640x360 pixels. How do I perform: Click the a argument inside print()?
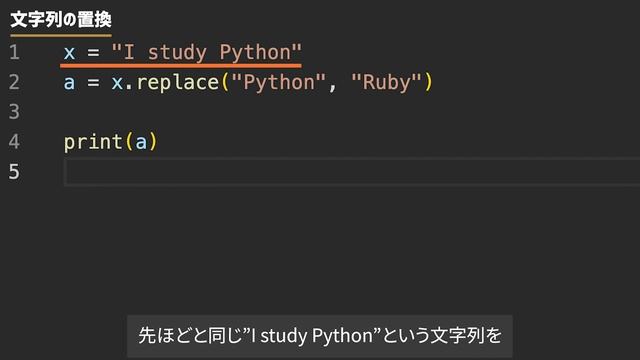click(x=141, y=143)
